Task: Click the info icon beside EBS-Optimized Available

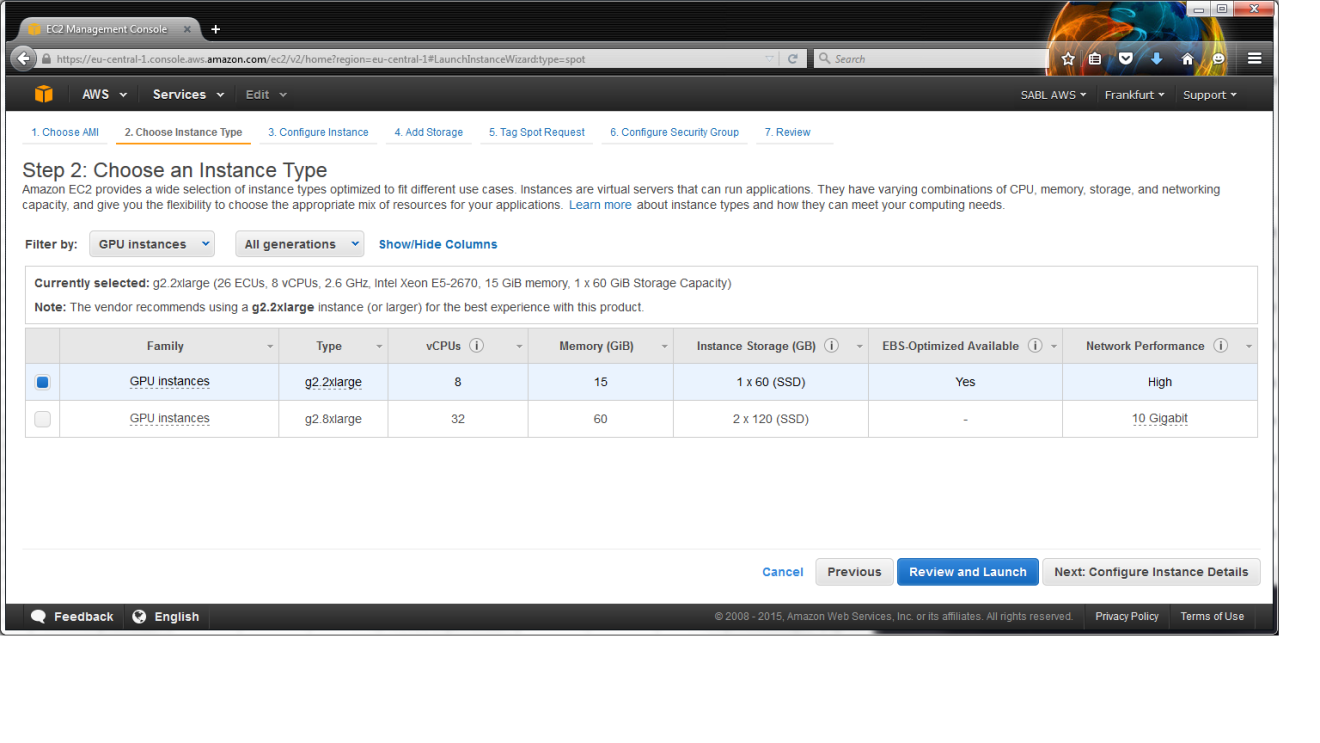Action: pyautogui.click(x=1035, y=346)
